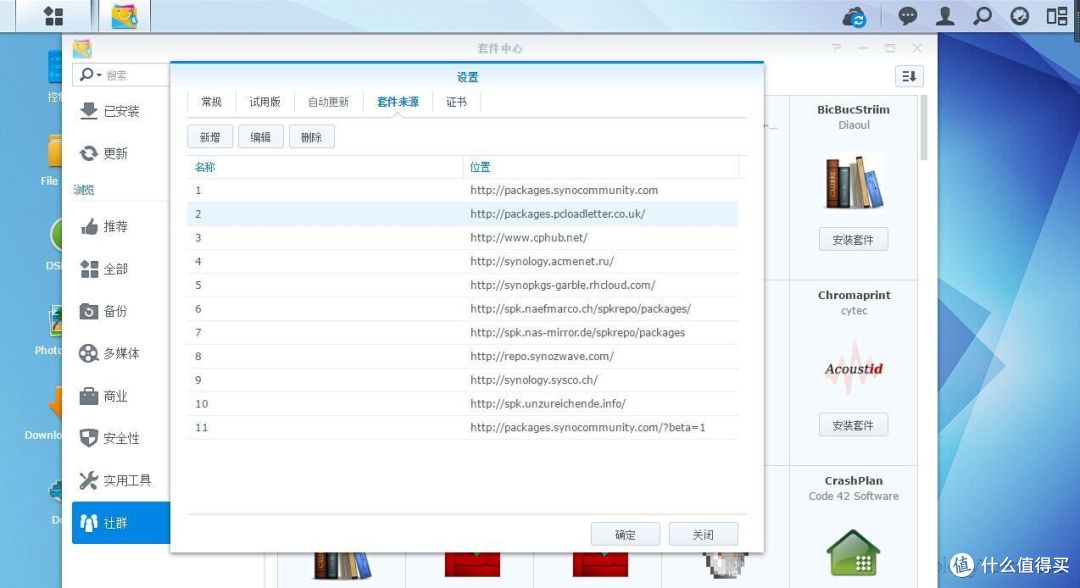Switch to the Package Sources tab

(x=397, y=102)
